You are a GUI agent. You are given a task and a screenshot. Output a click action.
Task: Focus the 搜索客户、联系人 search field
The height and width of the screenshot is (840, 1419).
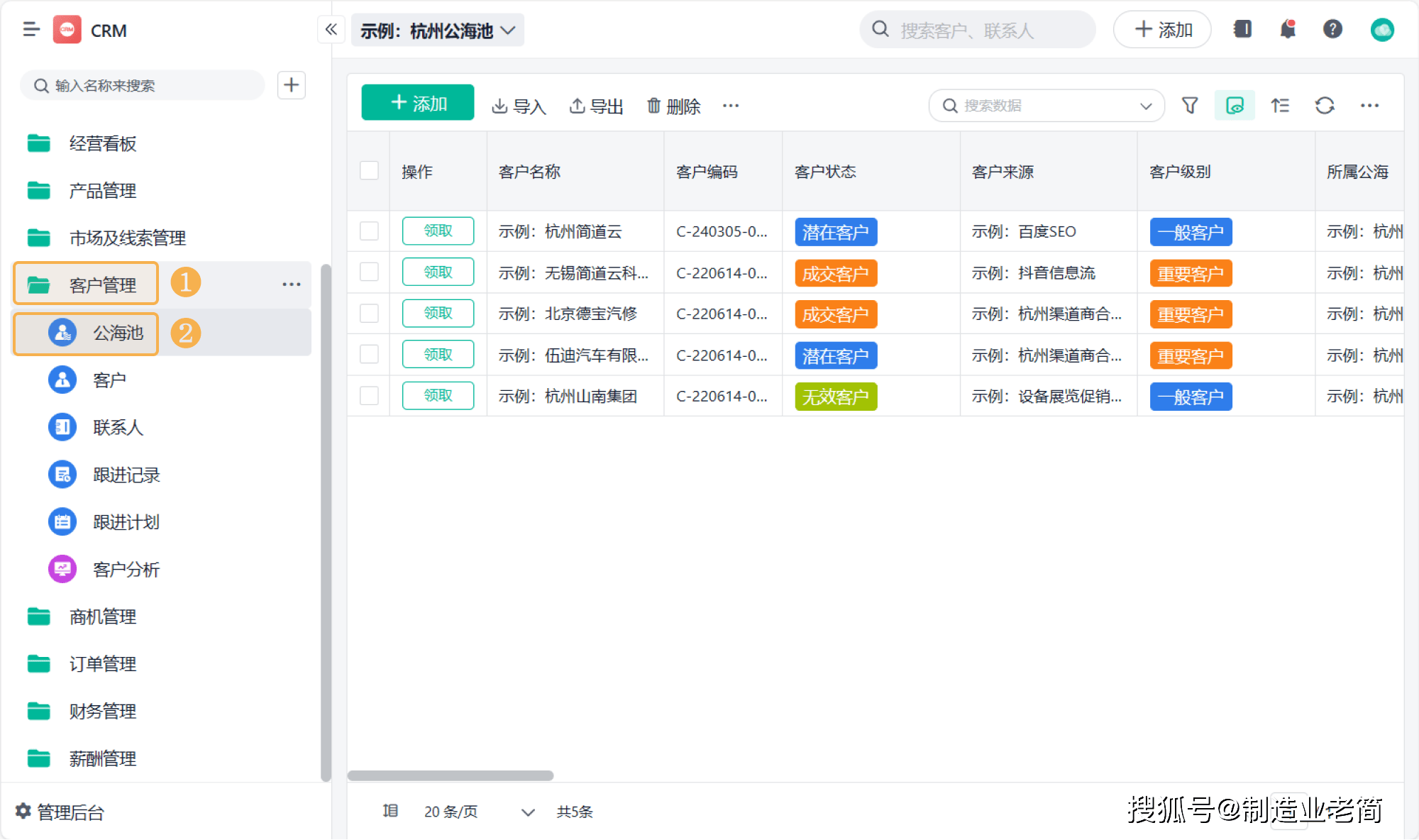point(978,30)
